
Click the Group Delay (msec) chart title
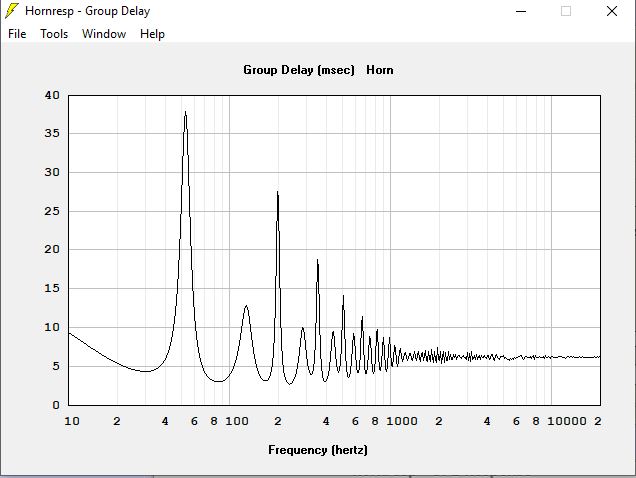299,70
